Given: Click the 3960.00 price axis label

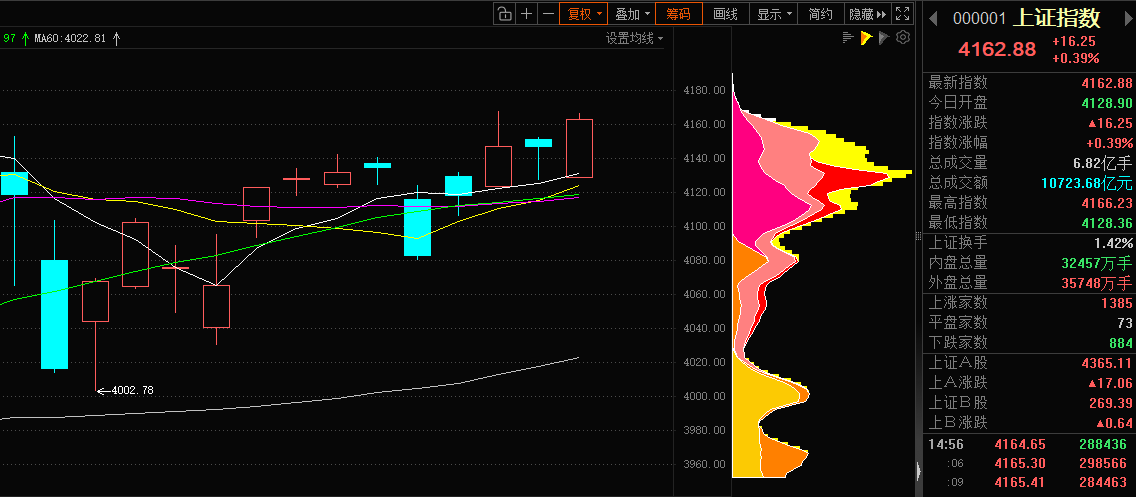Looking at the screenshot, I should (704, 464).
